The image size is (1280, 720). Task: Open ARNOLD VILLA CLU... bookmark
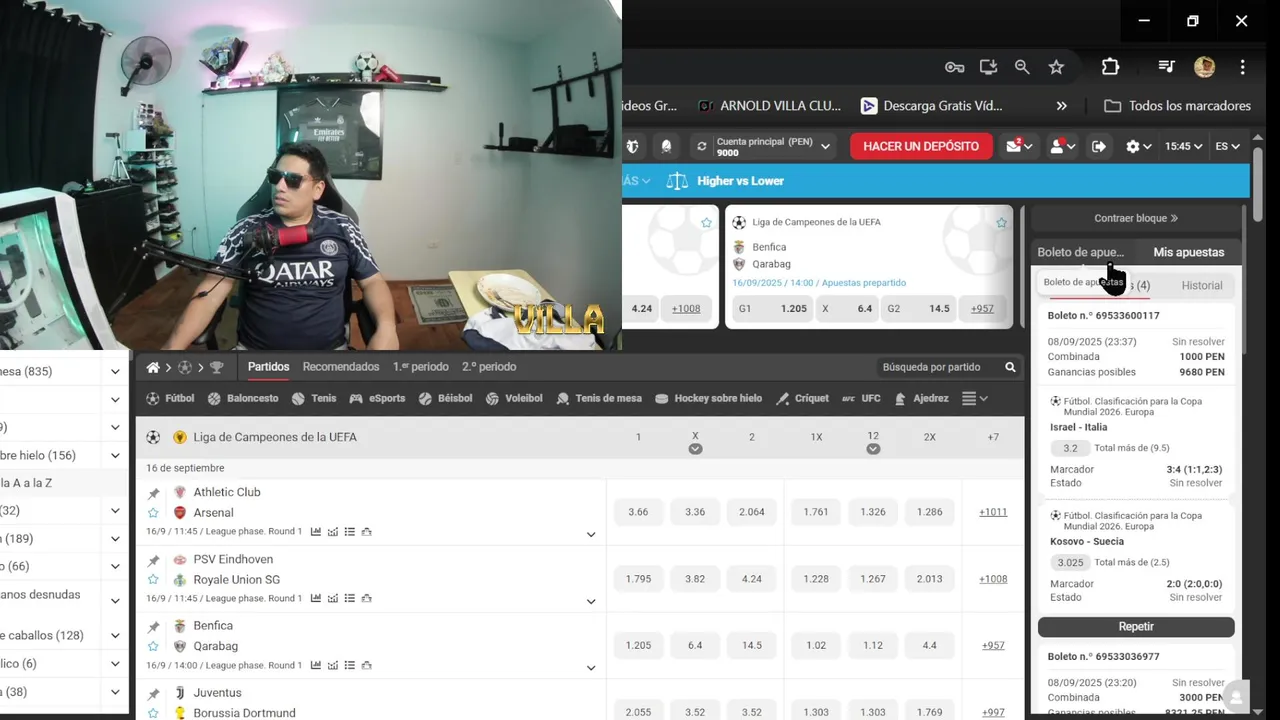coord(770,106)
